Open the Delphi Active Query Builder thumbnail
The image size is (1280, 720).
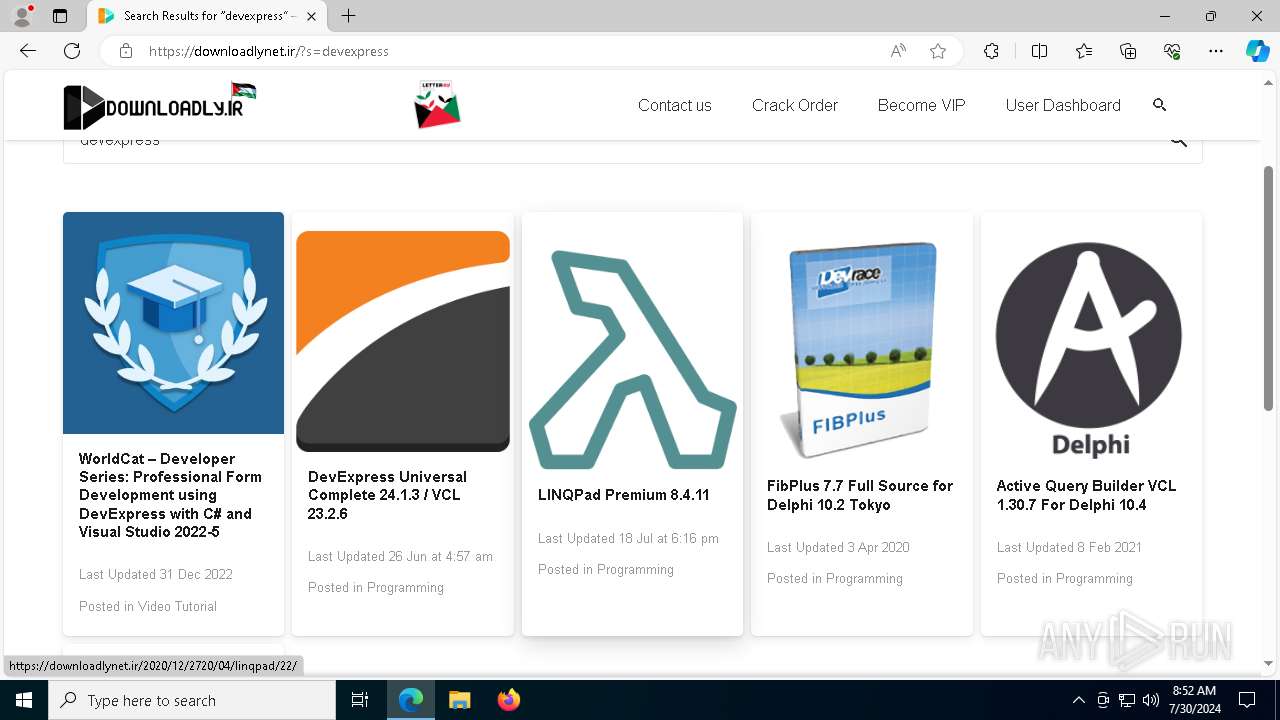click(1091, 350)
